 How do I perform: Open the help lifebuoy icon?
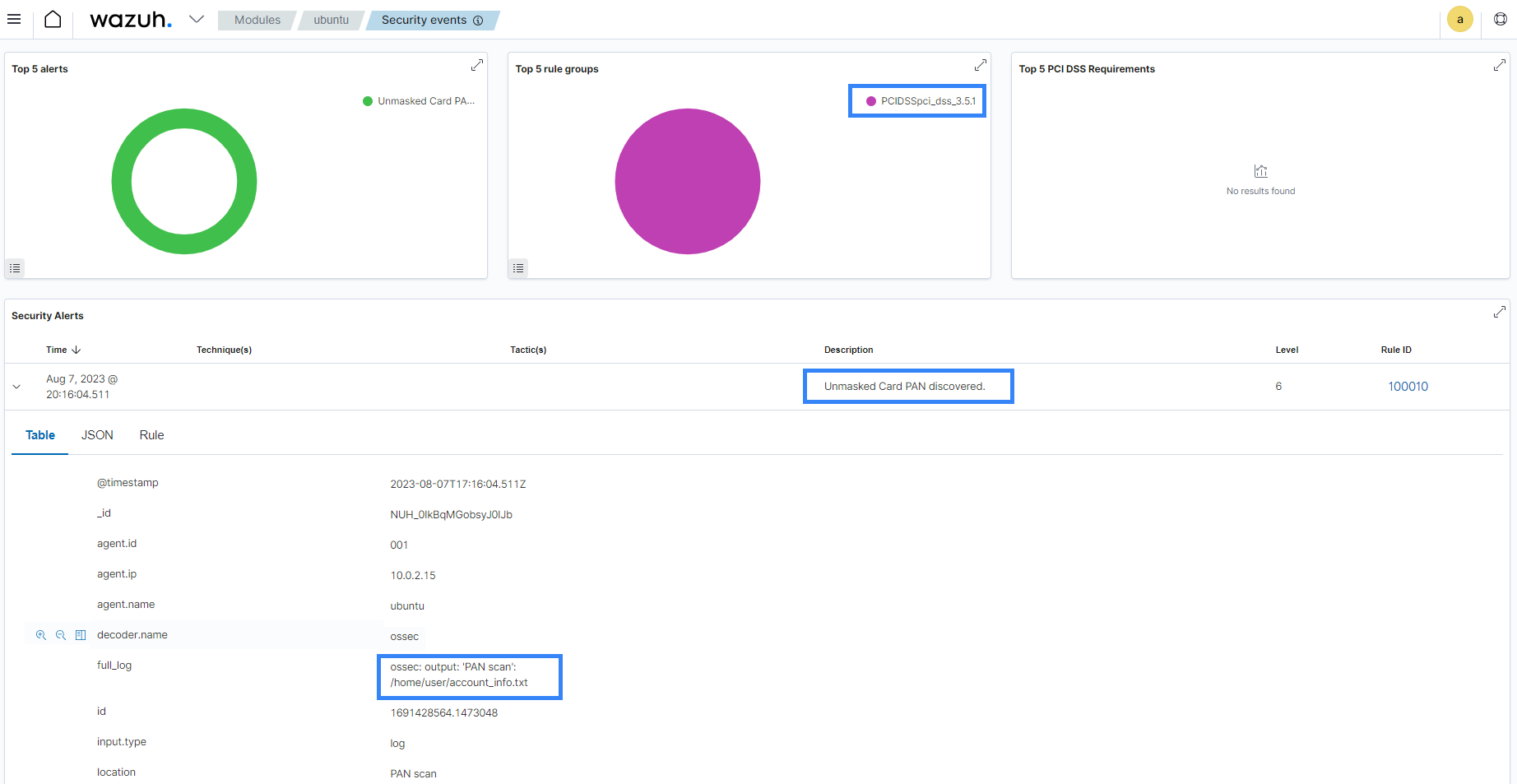[1501, 19]
